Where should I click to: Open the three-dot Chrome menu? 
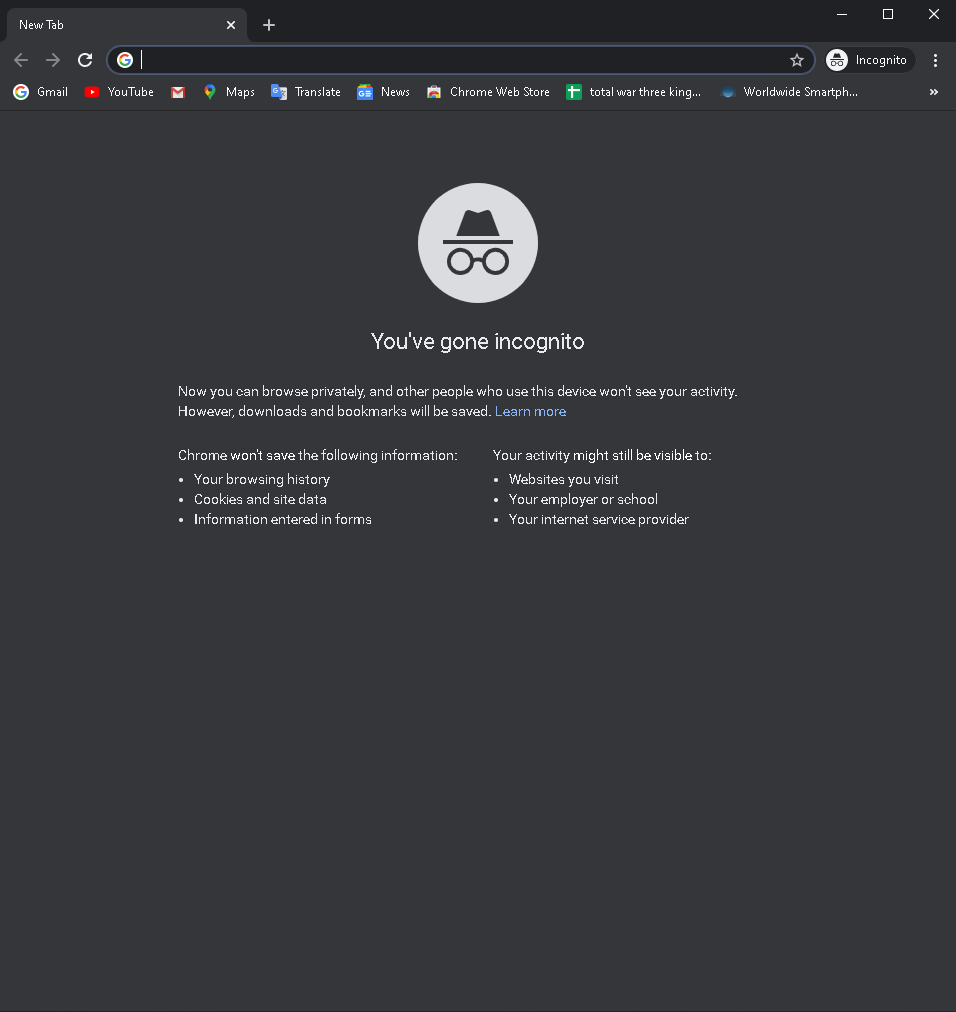pyautogui.click(x=935, y=60)
